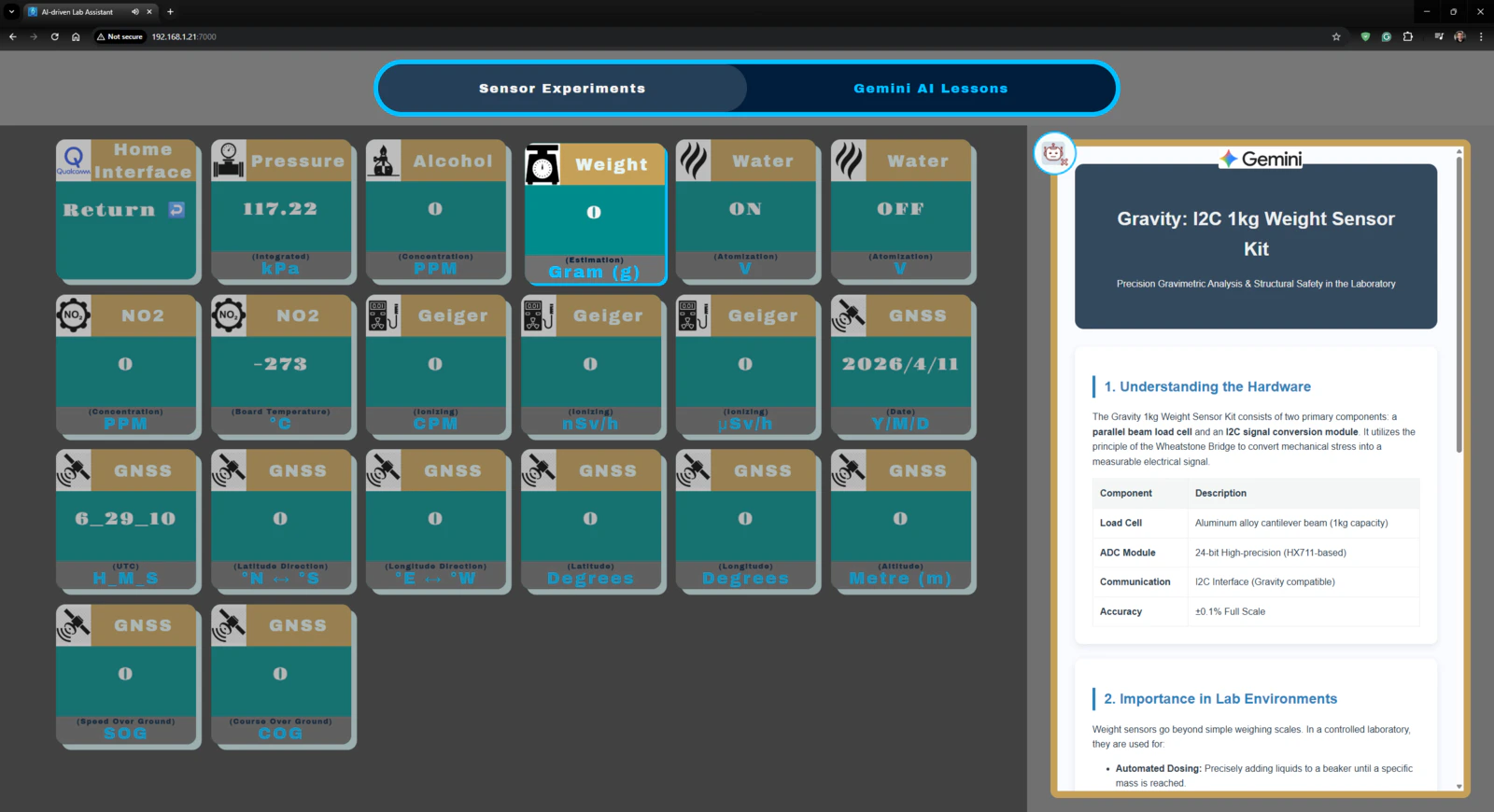Click the 'Metre (m)' altitude unit label

[900, 579]
